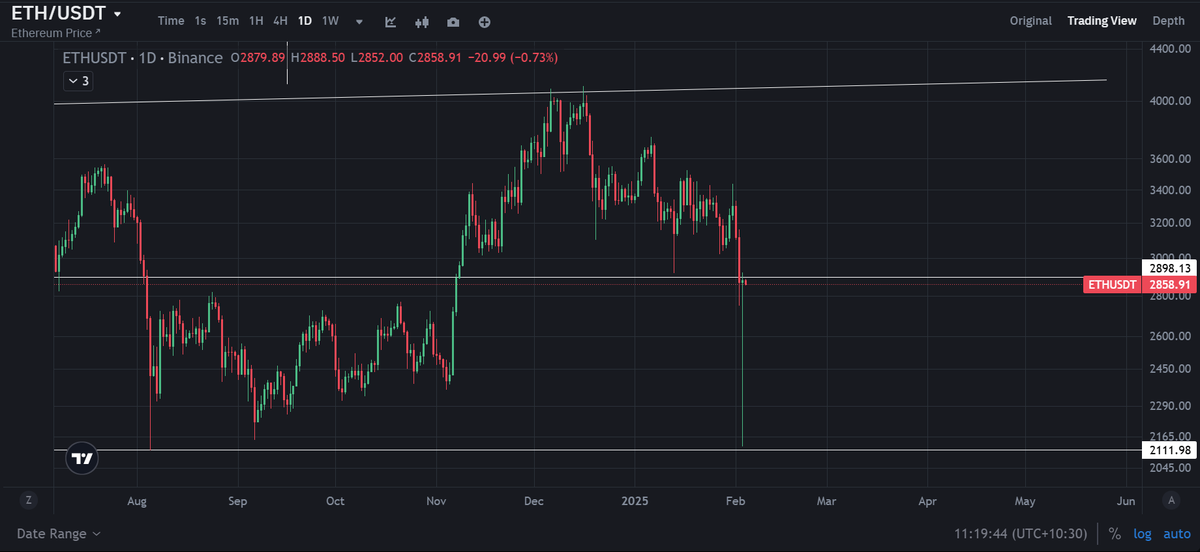
Task: Click the Dec label on time axis
Action: tap(534, 499)
